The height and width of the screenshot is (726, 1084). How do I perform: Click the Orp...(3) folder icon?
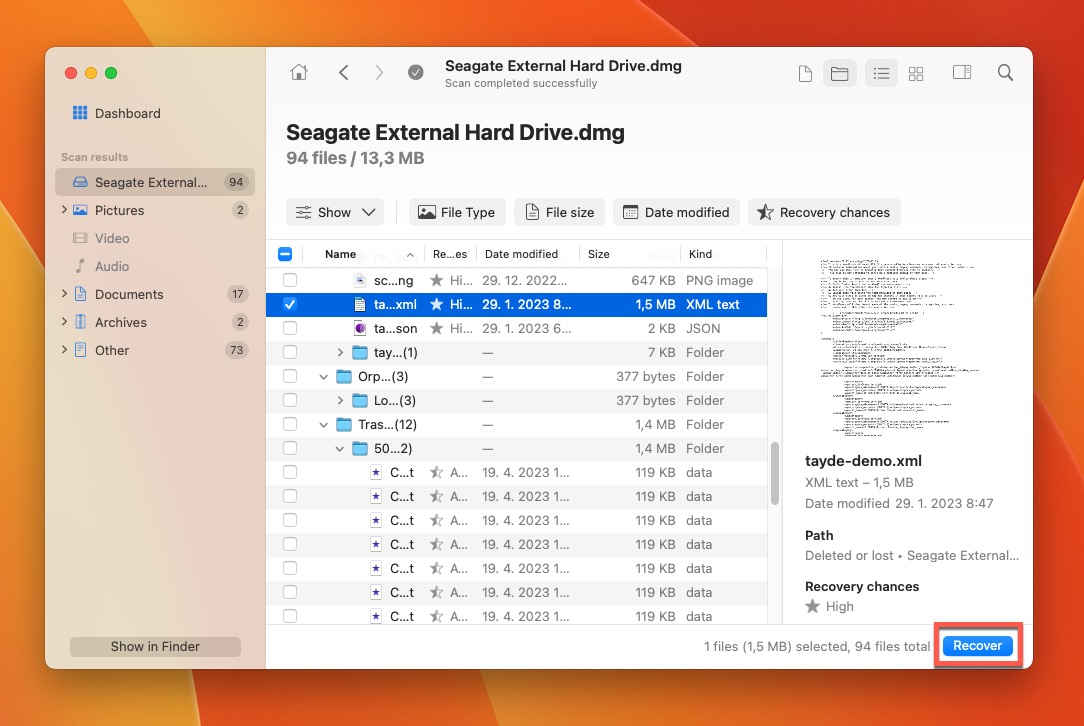click(x=344, y=376)
